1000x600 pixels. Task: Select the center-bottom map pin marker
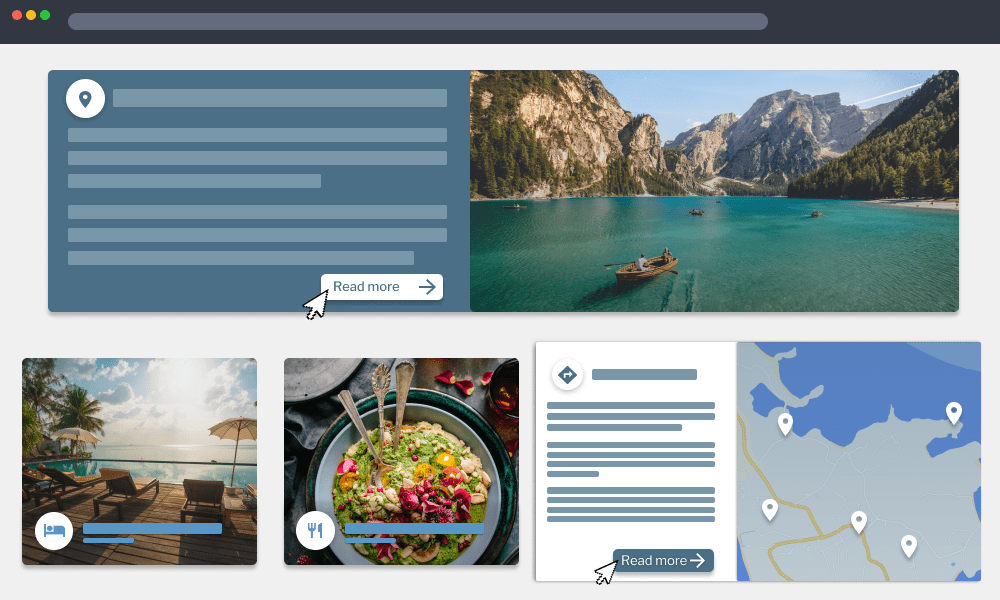point(858,521)
